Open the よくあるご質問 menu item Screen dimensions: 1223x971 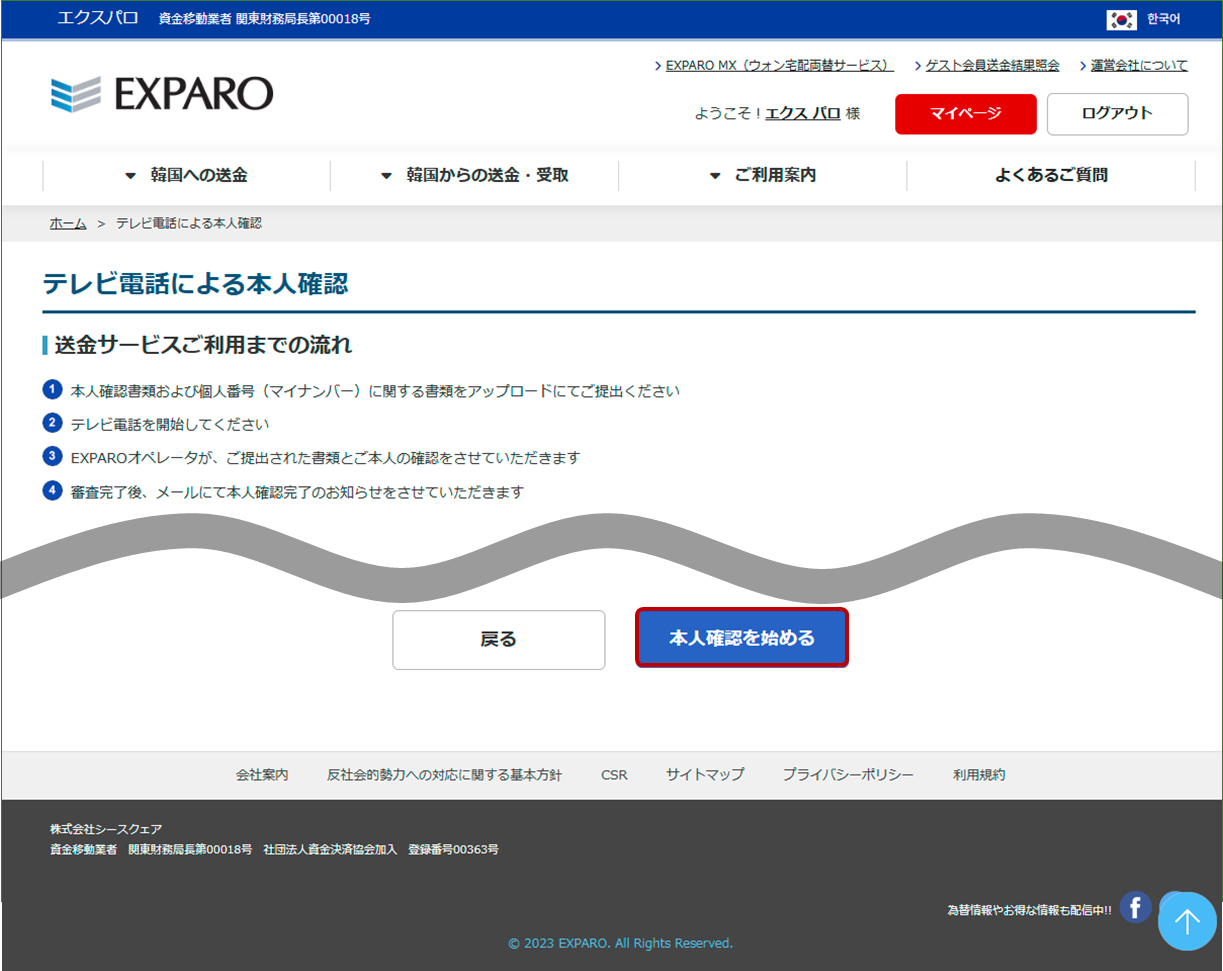pos(1051,175)
